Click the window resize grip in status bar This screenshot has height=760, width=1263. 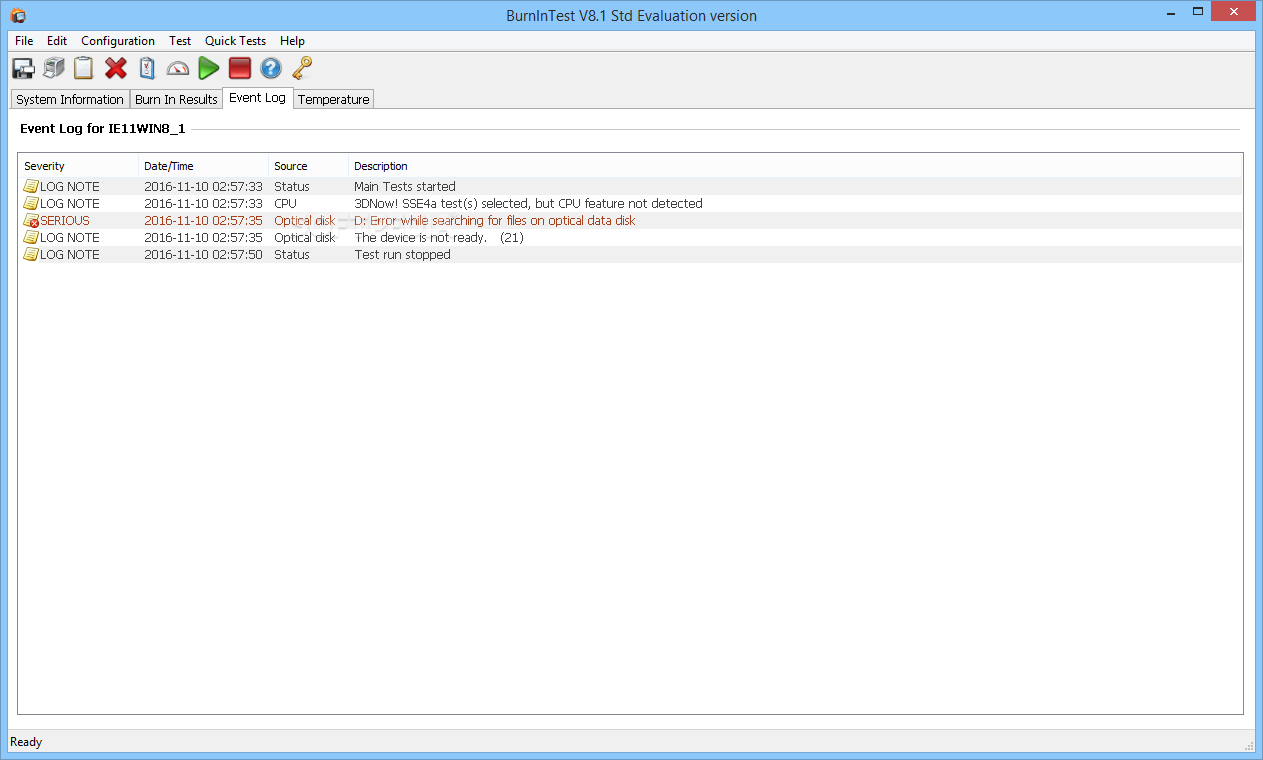coord(1249,745)
